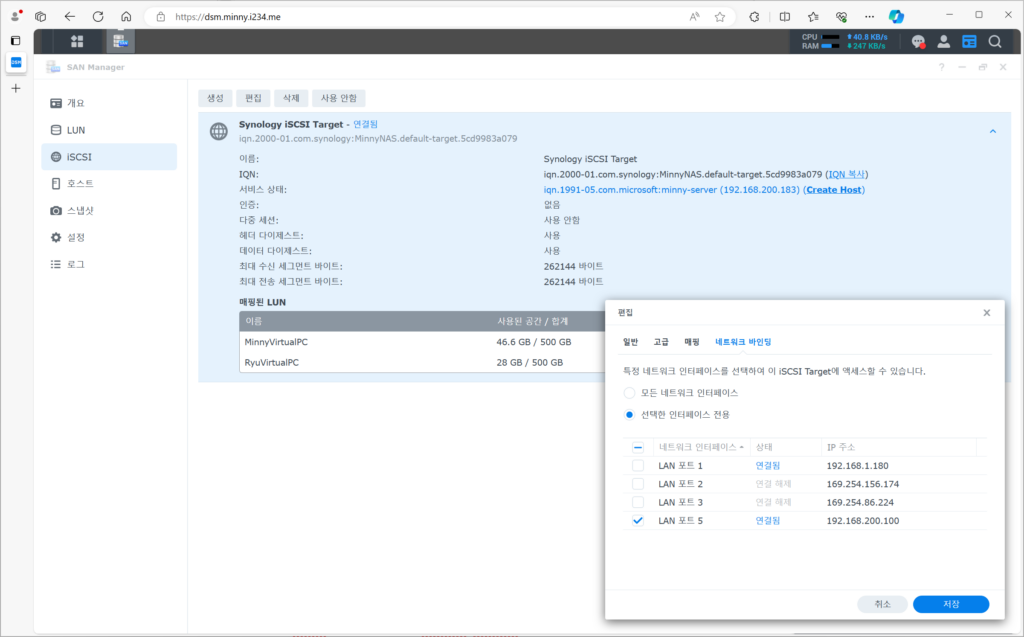
Task: Select the all network interfaces radio option
Action: click(630, 393)
